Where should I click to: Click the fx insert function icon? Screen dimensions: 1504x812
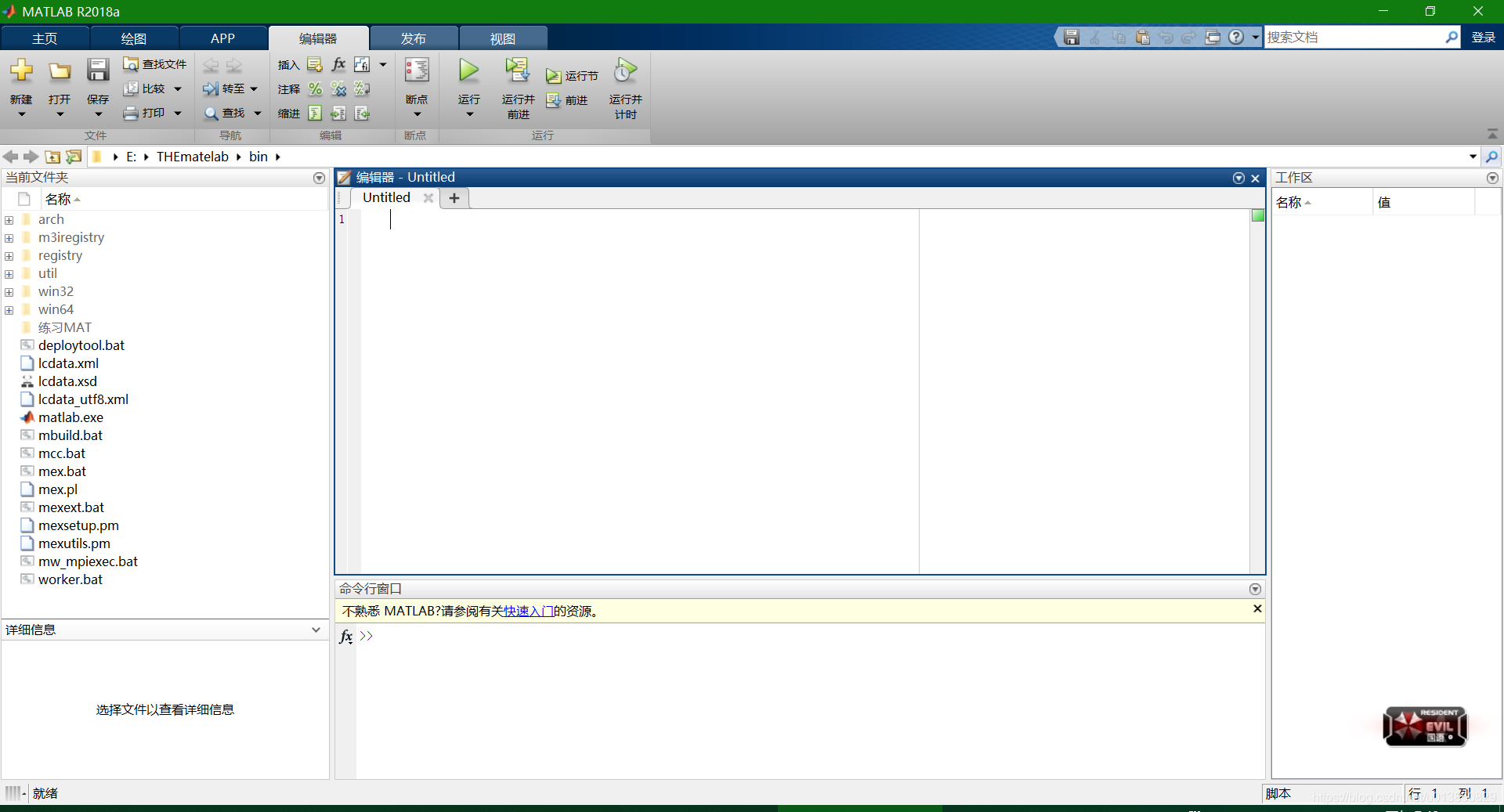[338, 65]
